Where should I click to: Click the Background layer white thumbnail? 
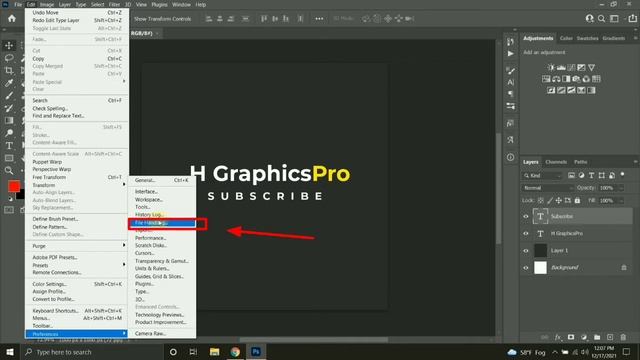tap(540, 268)
